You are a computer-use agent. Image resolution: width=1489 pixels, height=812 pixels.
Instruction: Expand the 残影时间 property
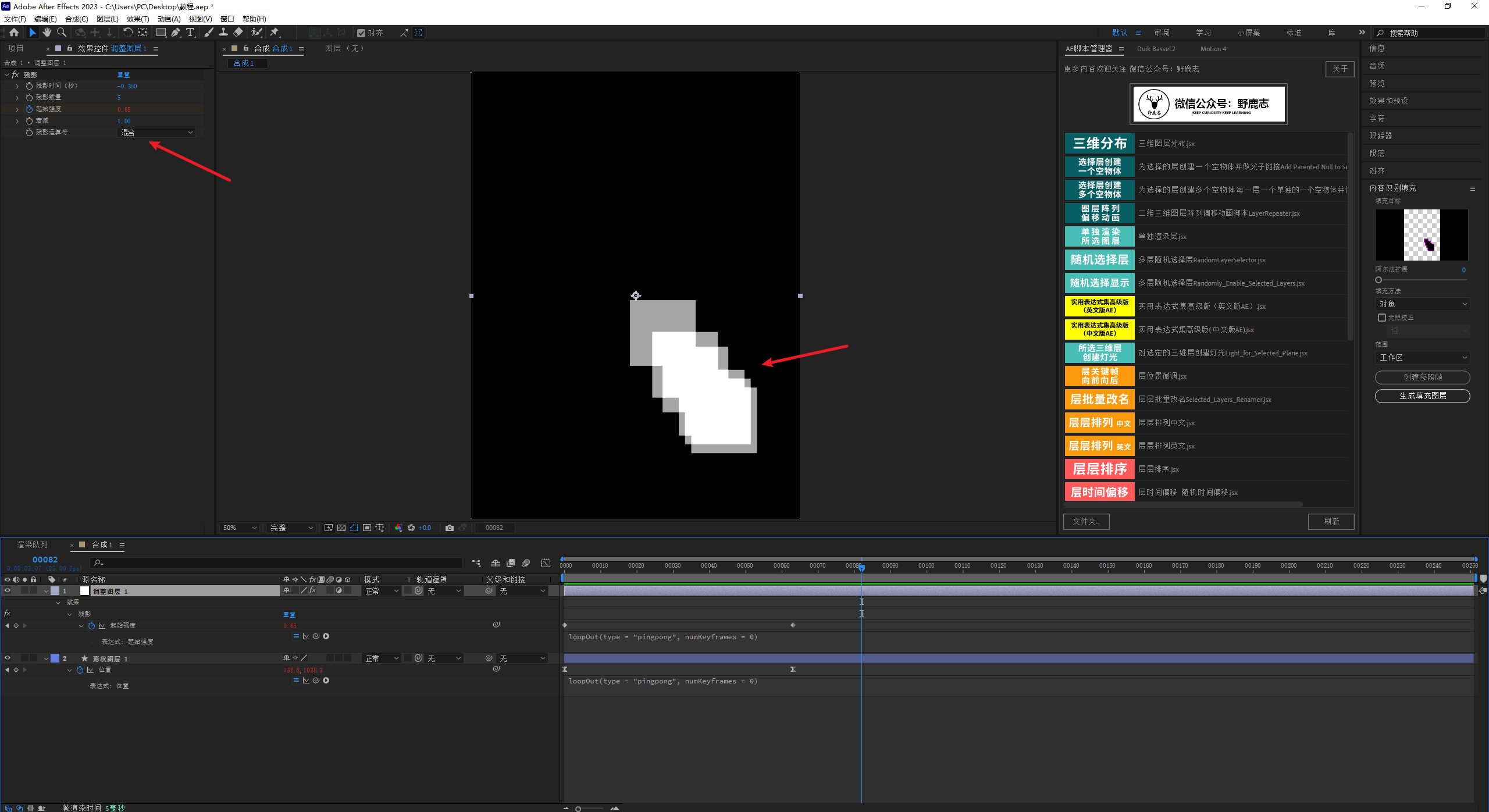17,86
